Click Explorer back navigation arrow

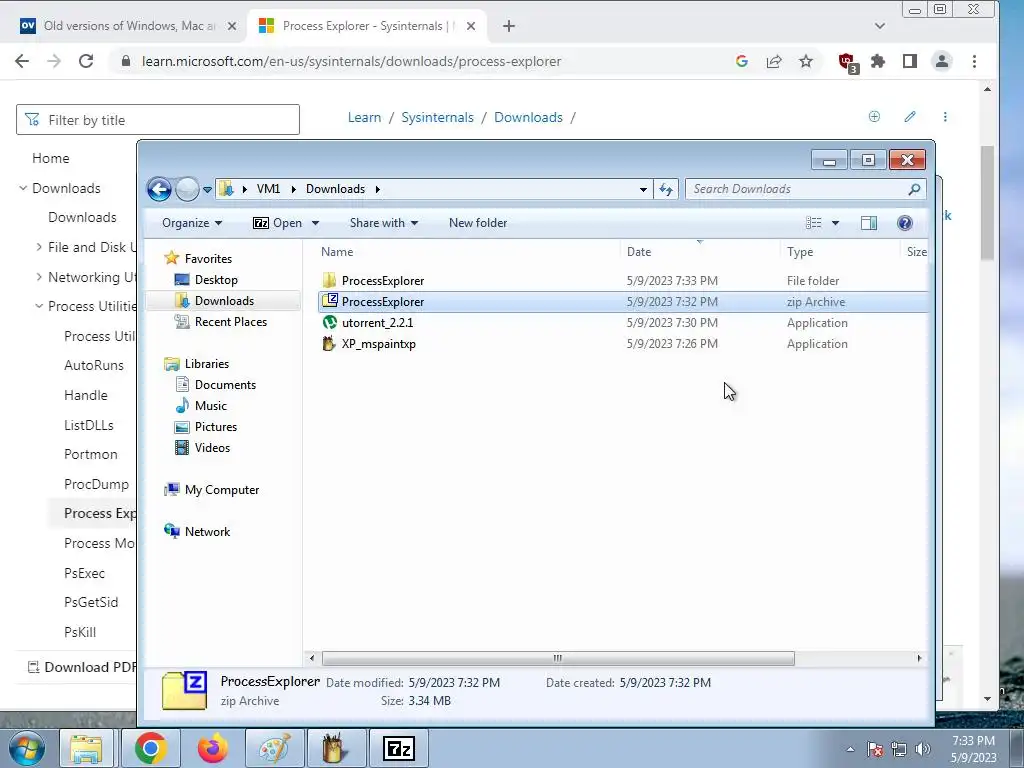tap(159, 189)
